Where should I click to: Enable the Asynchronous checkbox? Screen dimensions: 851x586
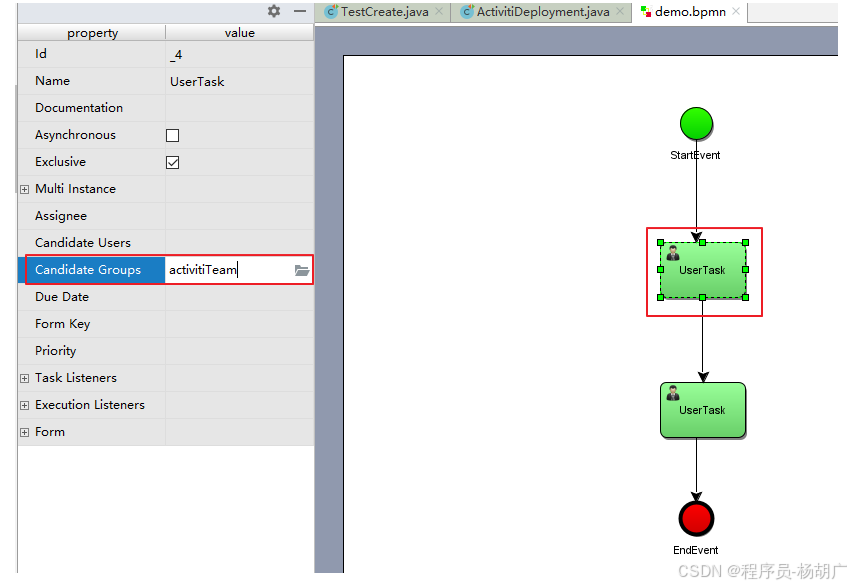point(171,135)
